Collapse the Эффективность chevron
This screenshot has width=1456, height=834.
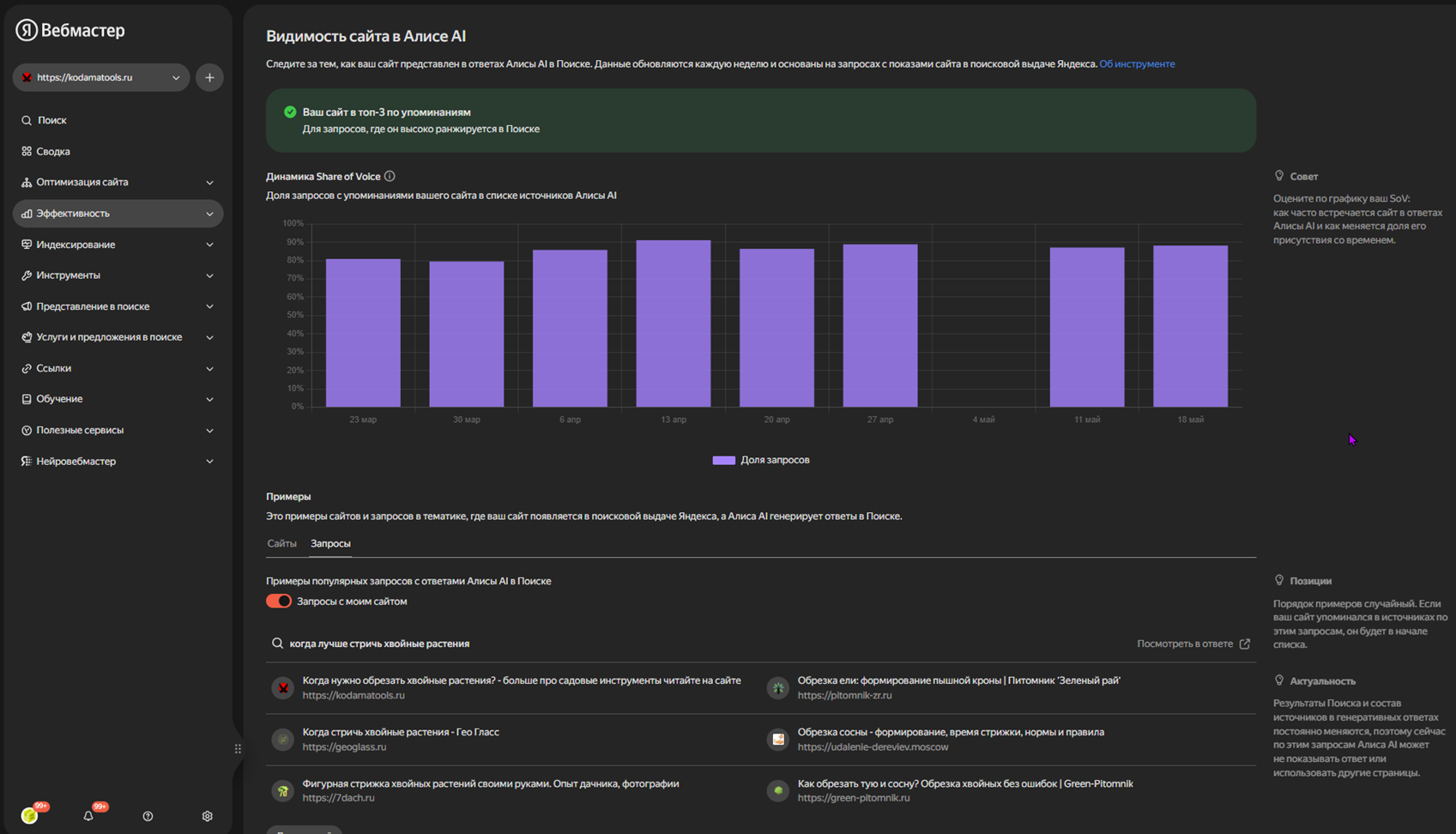[209, 214]
